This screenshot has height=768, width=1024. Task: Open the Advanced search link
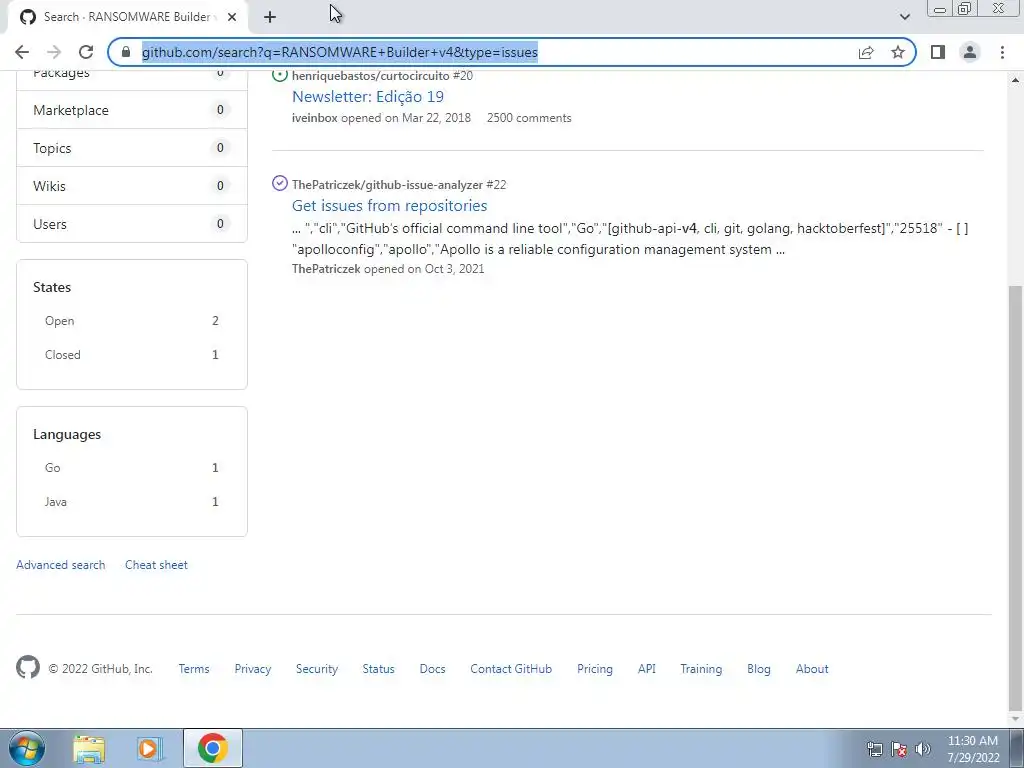[61, 565]
